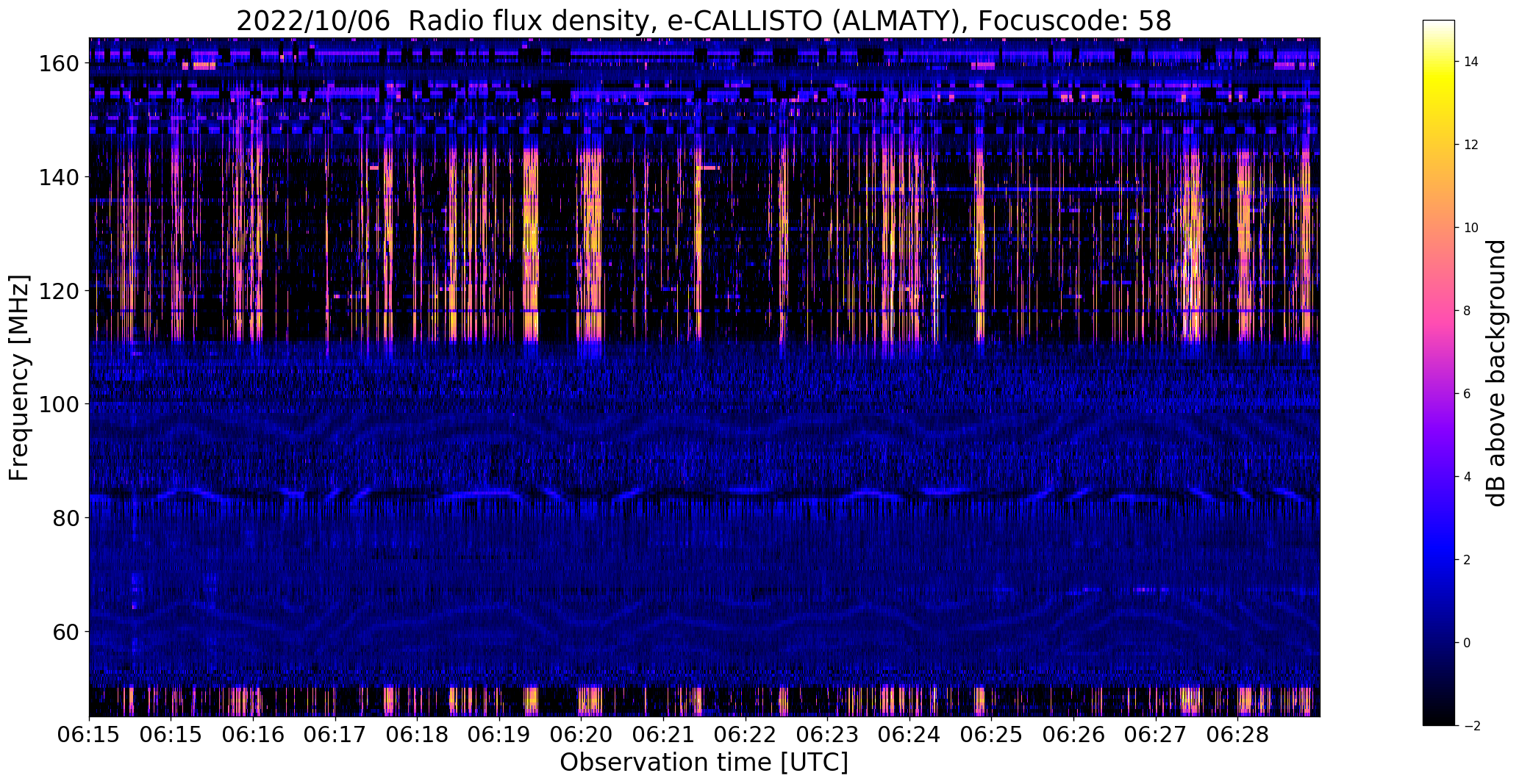1519x784 pixels.
Task: Click the 'Frequency [MHz]' y-axis label
Action: point(19,378)
